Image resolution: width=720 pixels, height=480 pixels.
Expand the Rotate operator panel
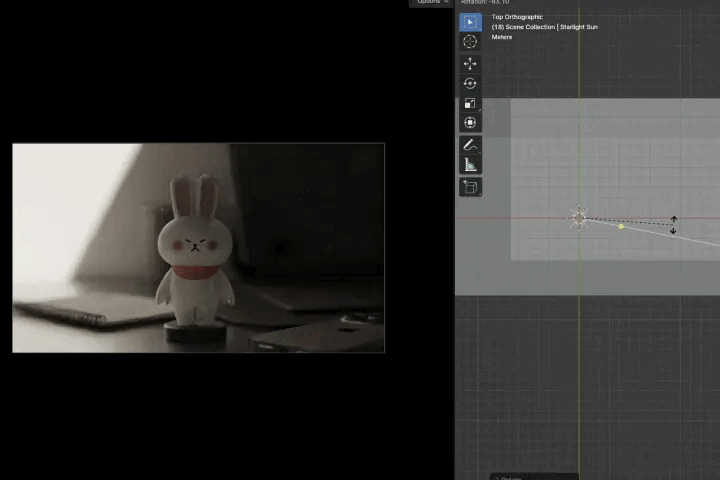[534, 477]
